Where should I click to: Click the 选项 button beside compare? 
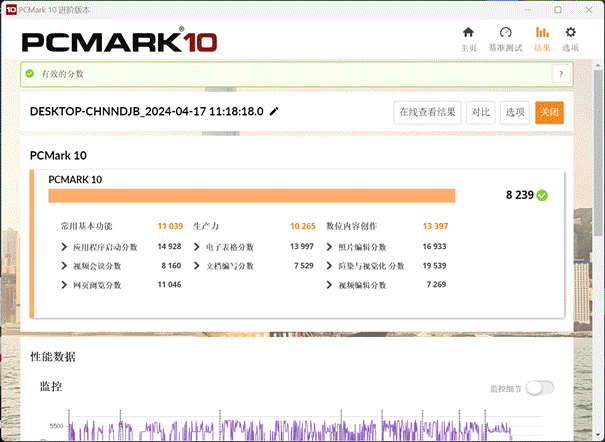[x=514, y=112]
